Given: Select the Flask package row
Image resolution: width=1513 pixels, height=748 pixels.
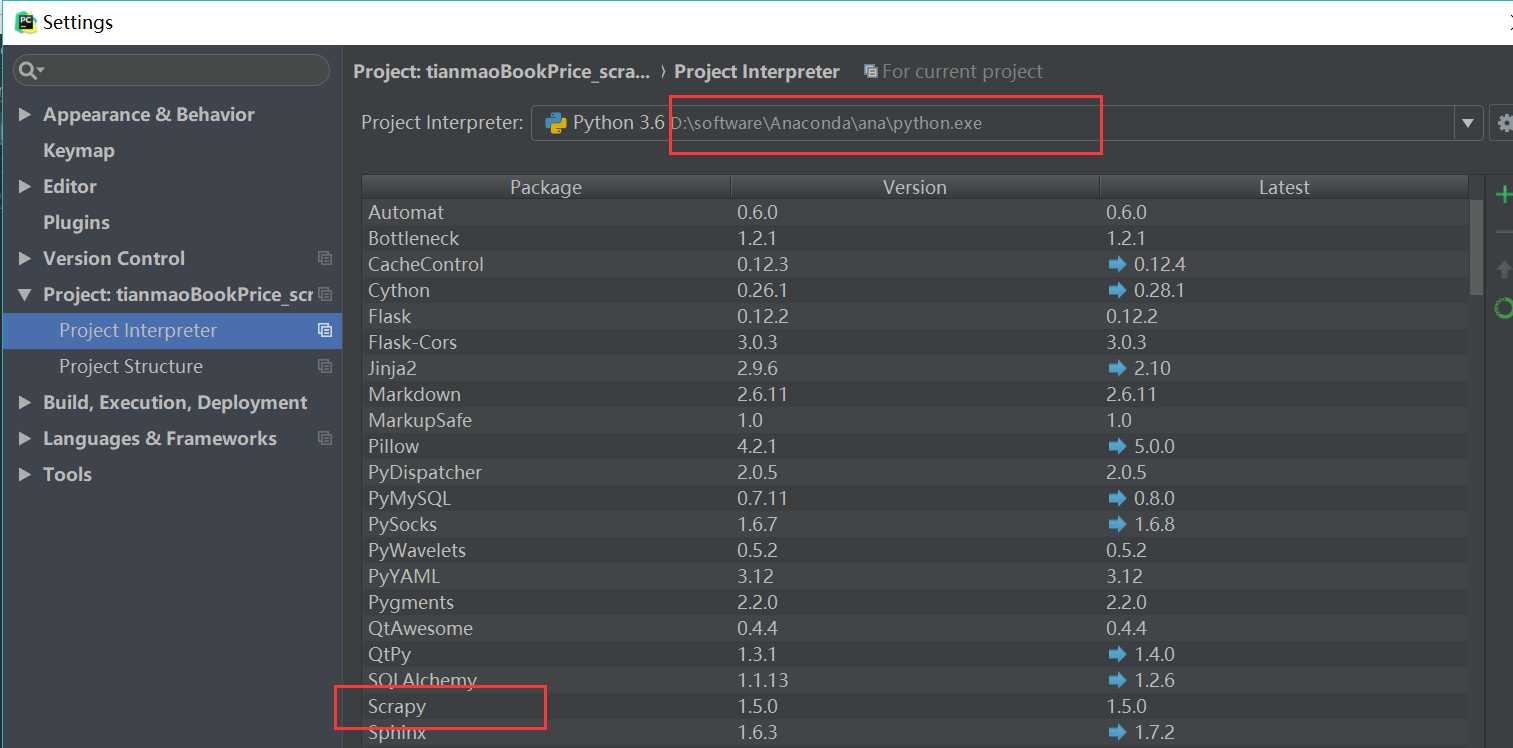Looking at the screenshot, I should (x=915, y=316).
